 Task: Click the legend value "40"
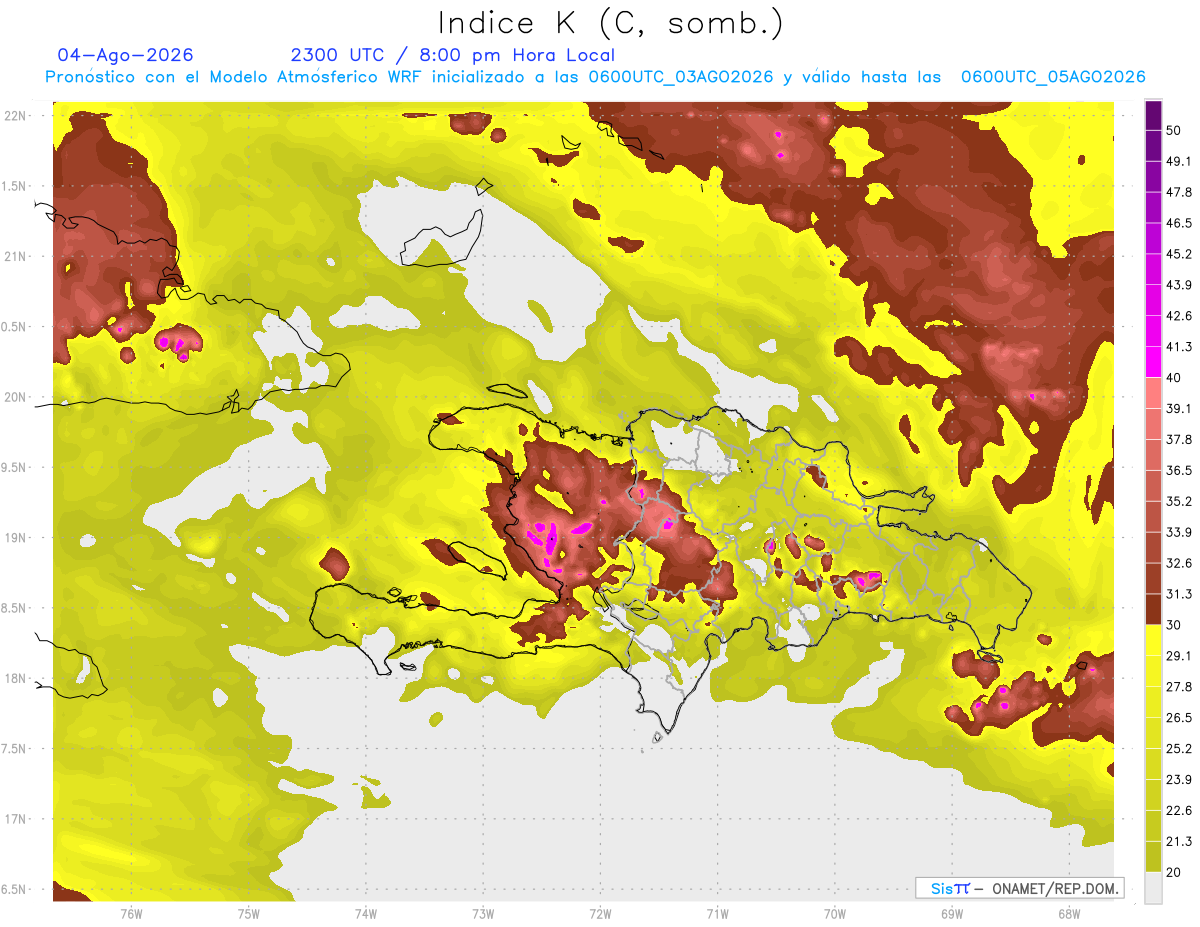(1175, 377)
